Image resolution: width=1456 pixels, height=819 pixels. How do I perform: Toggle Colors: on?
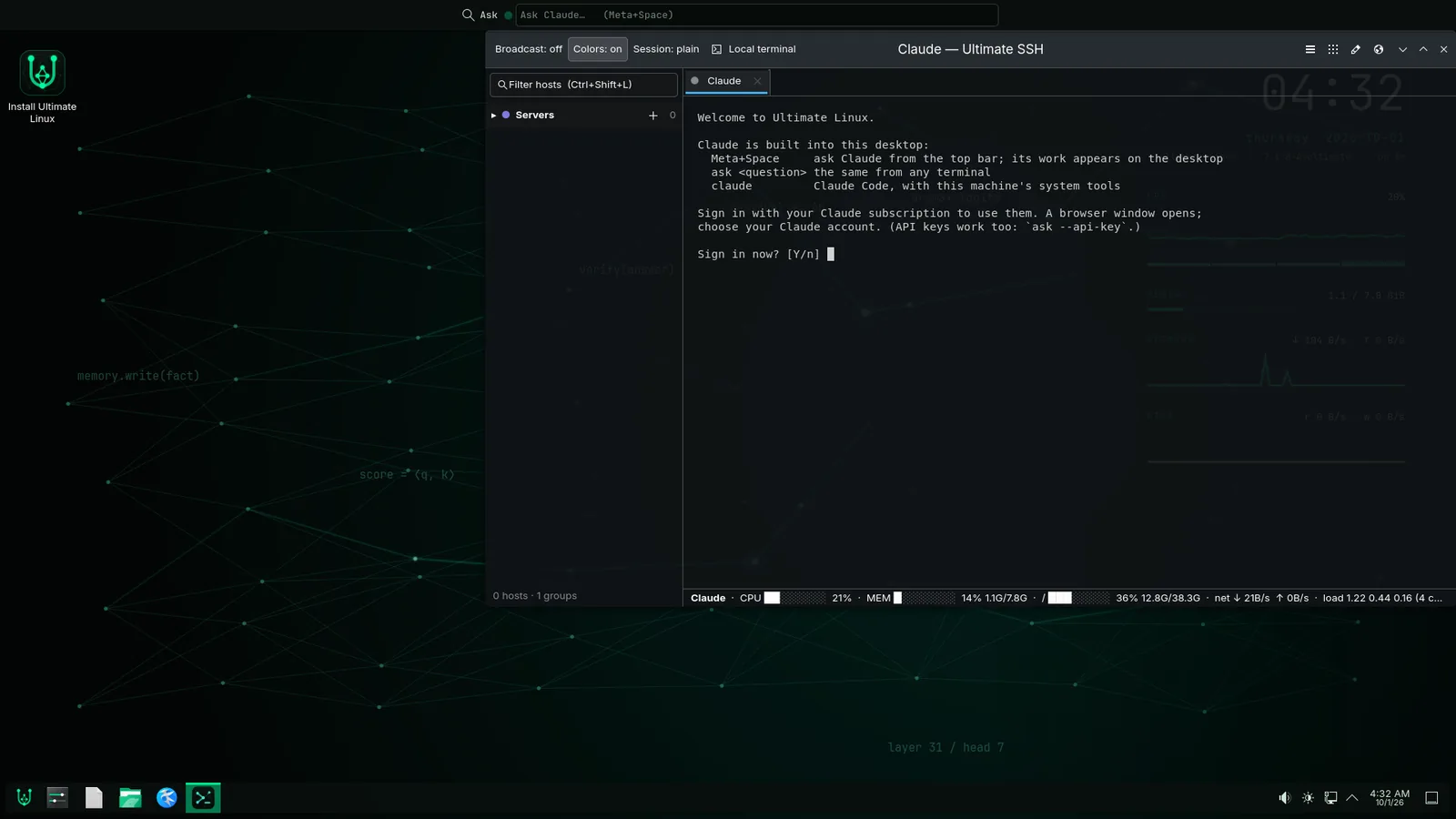598,49
